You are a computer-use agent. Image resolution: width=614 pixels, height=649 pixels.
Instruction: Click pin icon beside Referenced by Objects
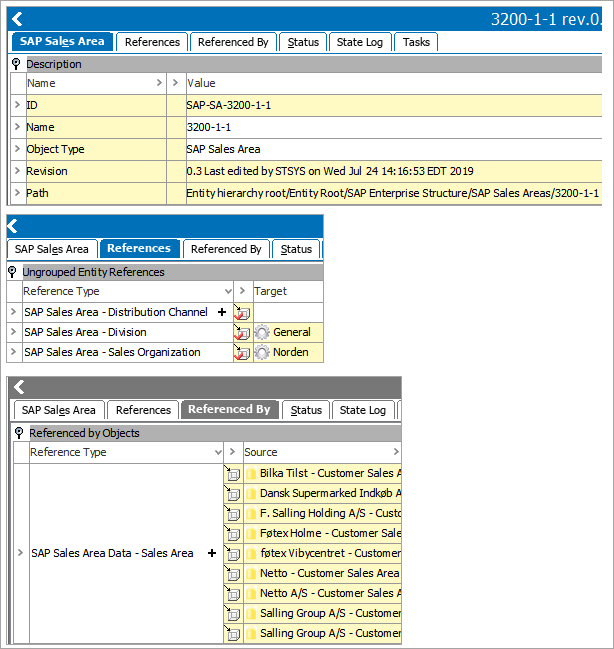coord(19,433)
